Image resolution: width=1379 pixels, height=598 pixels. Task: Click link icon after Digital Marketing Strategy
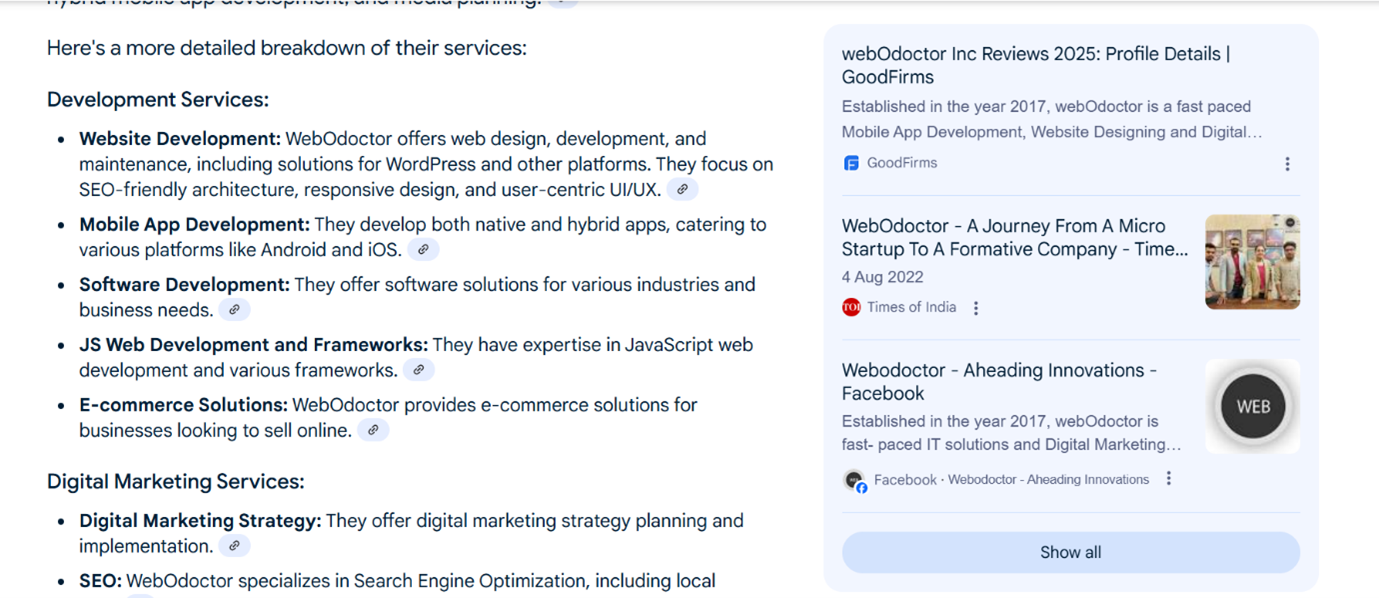[x=234, y=546]
